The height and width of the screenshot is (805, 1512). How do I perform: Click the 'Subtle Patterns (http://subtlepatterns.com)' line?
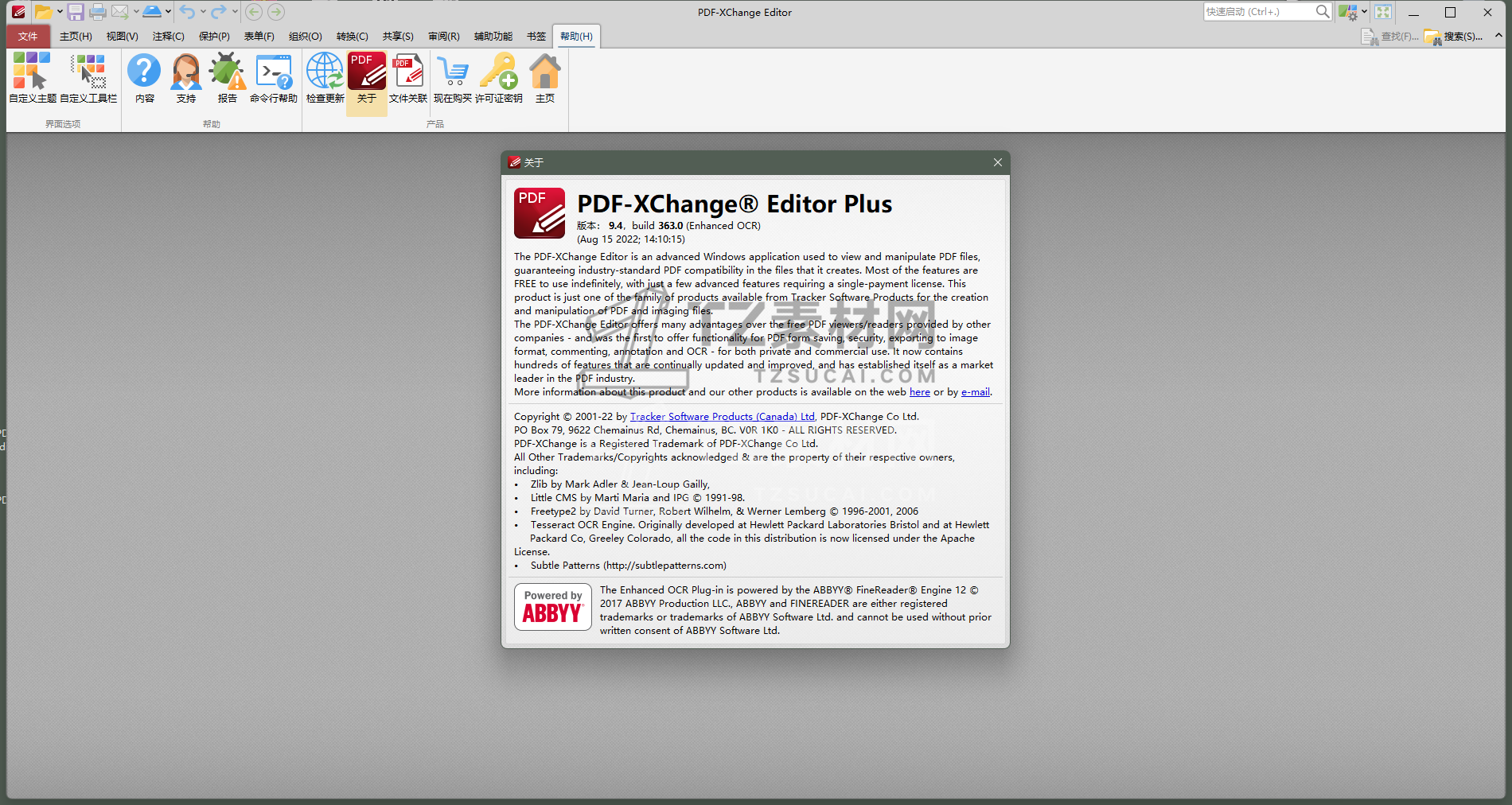coord(629,566)
